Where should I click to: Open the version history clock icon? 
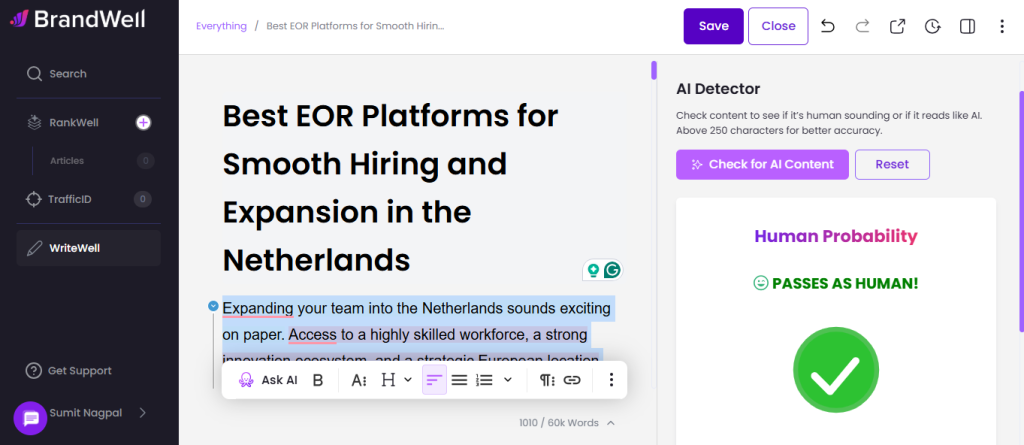tap(932, 26)
